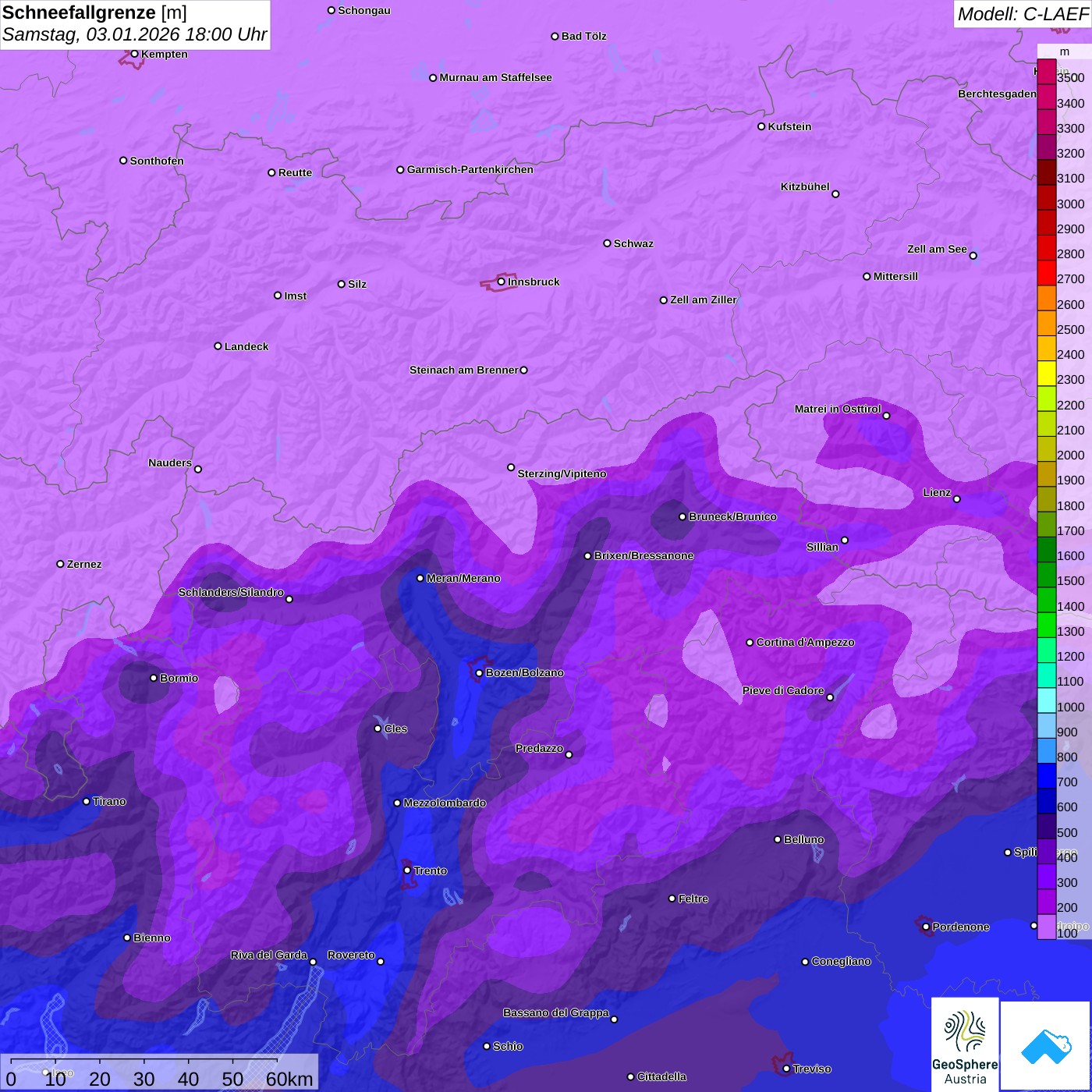
Task: Click the 'Matrei in Osttirol' label
Action: click(838, 409)
